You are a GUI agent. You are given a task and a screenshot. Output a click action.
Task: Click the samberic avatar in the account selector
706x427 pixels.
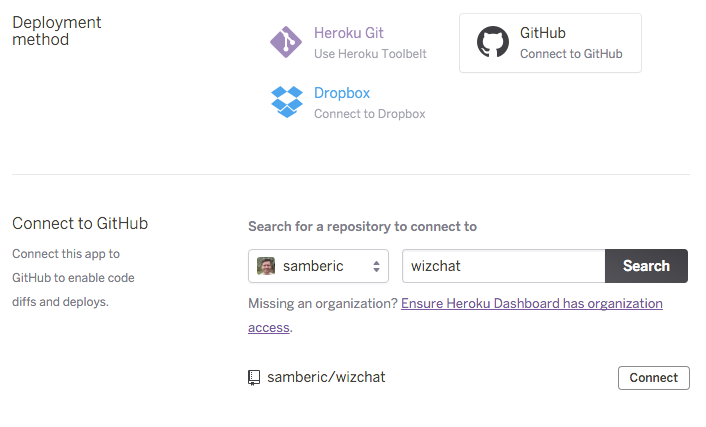266,266
